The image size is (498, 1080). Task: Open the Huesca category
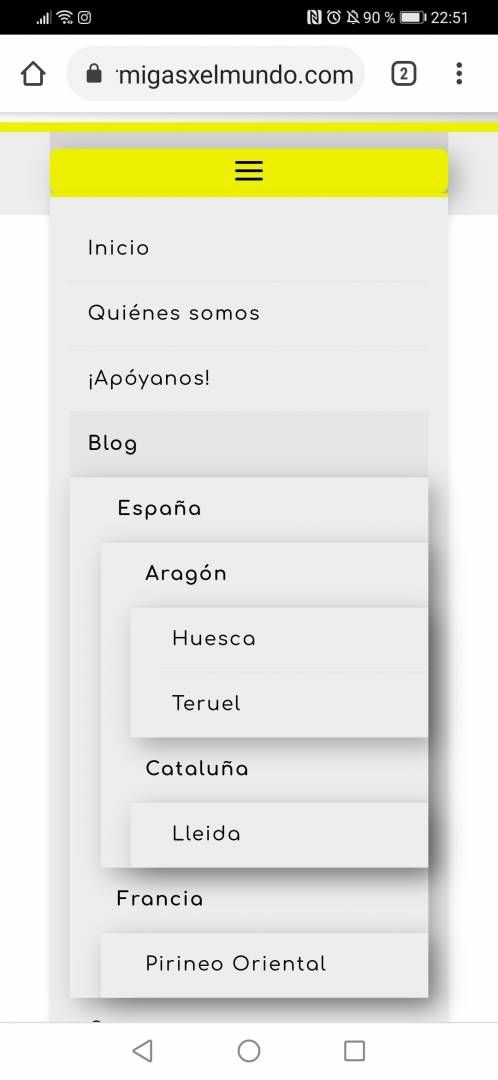pyautogui.click(x=279, y=639)
